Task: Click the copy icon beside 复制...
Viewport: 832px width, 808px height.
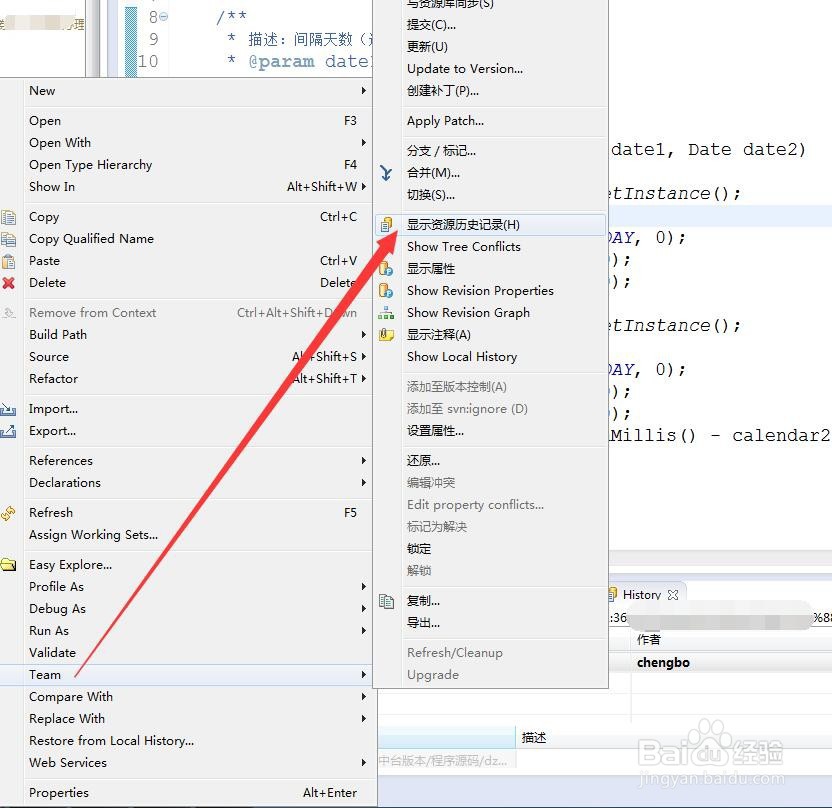Action: tap(386, 601)
